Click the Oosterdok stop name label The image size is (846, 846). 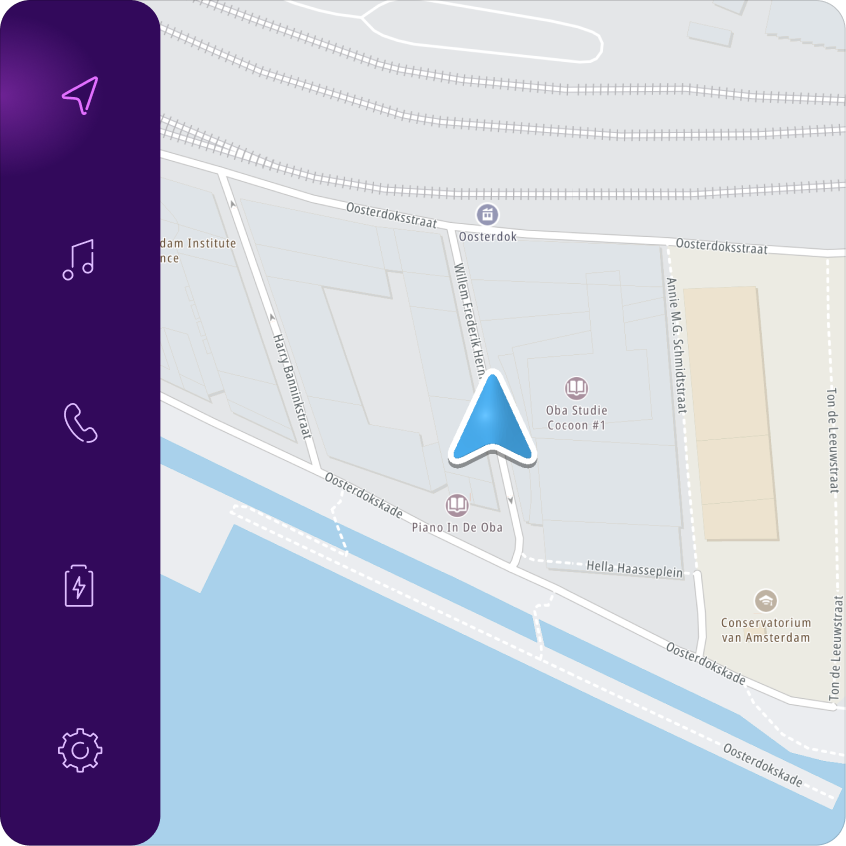point(488,236)
